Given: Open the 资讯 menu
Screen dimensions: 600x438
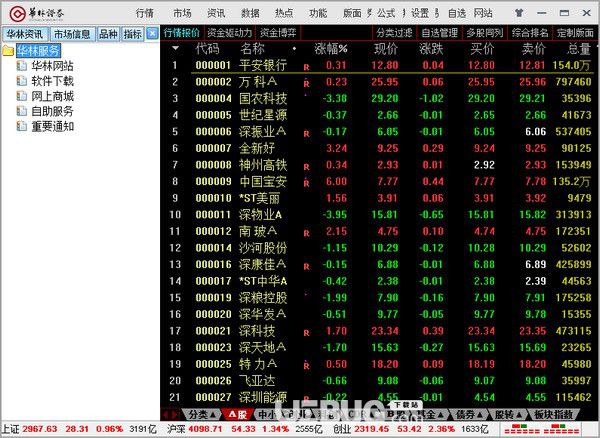Looking at the screenshot, I should coord(216,13).
